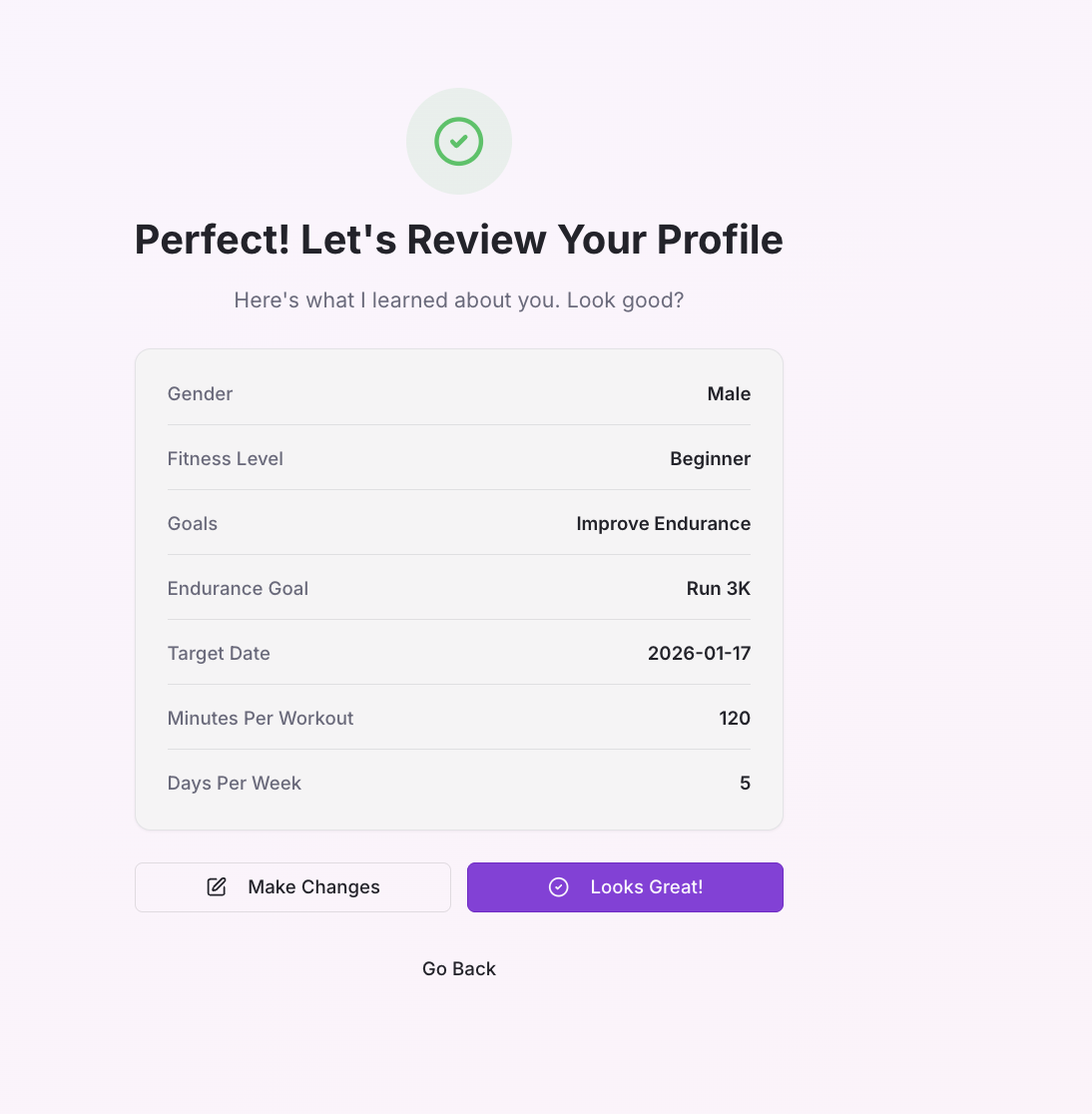The height and width of the screenshot is (1114, 1092).
Task: Click the Target Date label
Action: point(219,654)
